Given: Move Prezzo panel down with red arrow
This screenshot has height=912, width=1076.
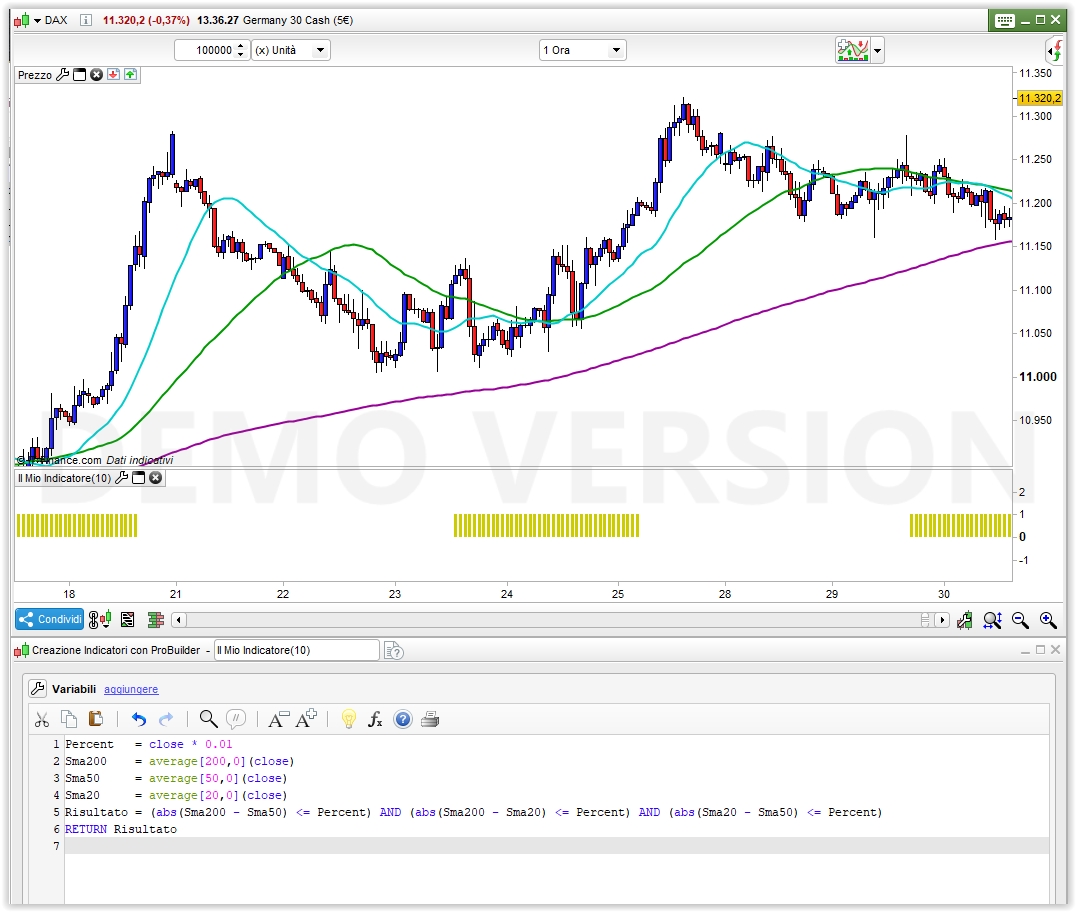Looking at the screenshot, I should tap(113, 75).
